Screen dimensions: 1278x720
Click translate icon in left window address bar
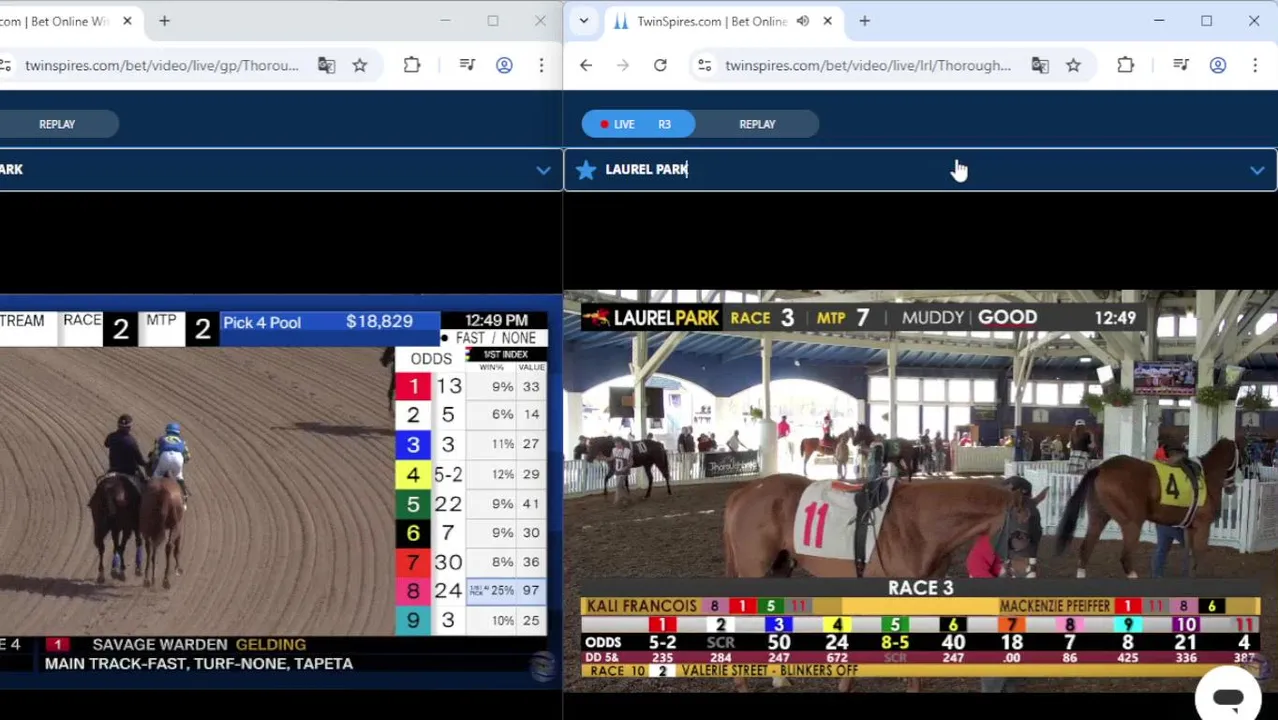pos(326,65)
